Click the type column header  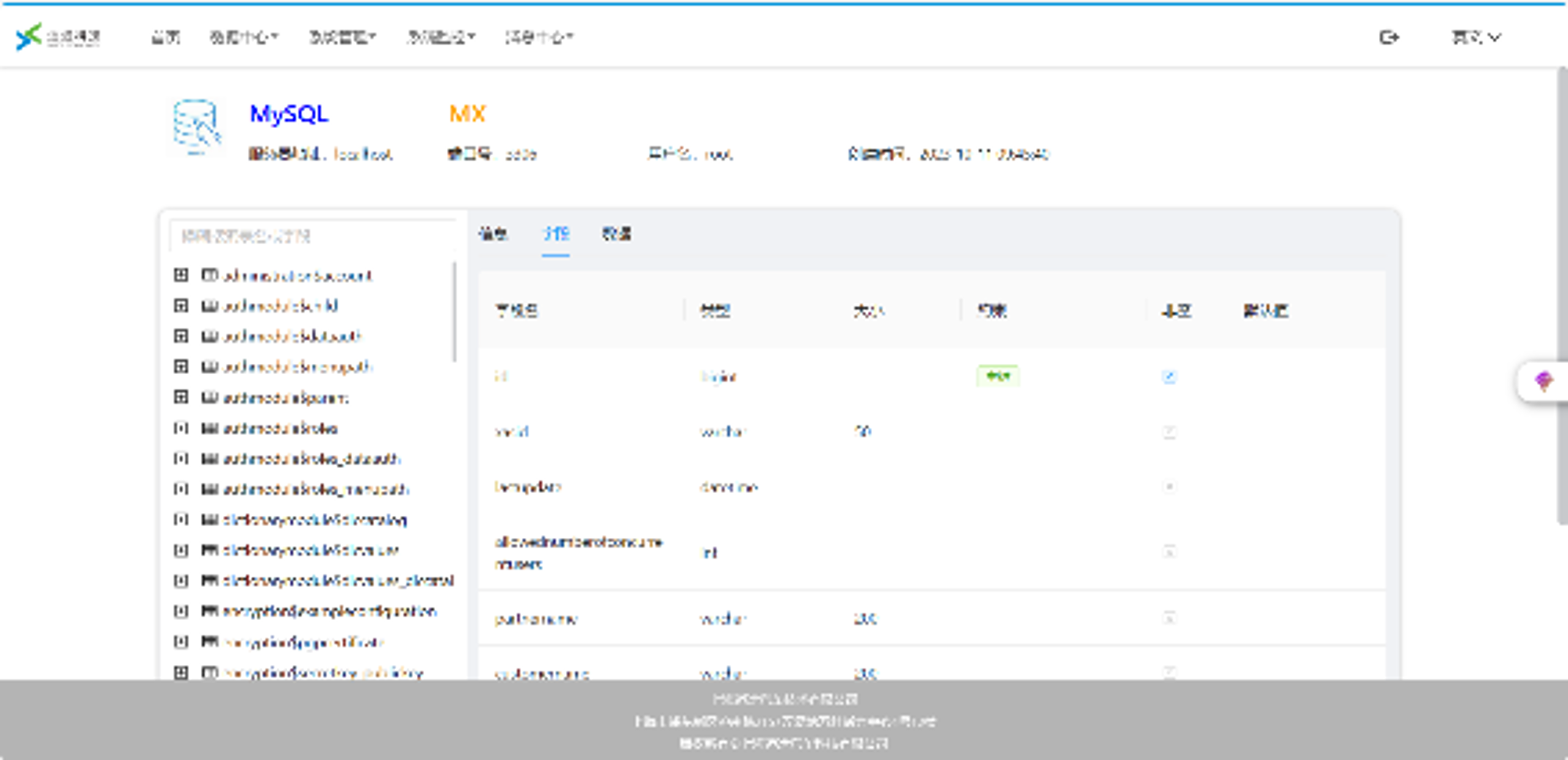pyautogui.click(x=715, y=311)
